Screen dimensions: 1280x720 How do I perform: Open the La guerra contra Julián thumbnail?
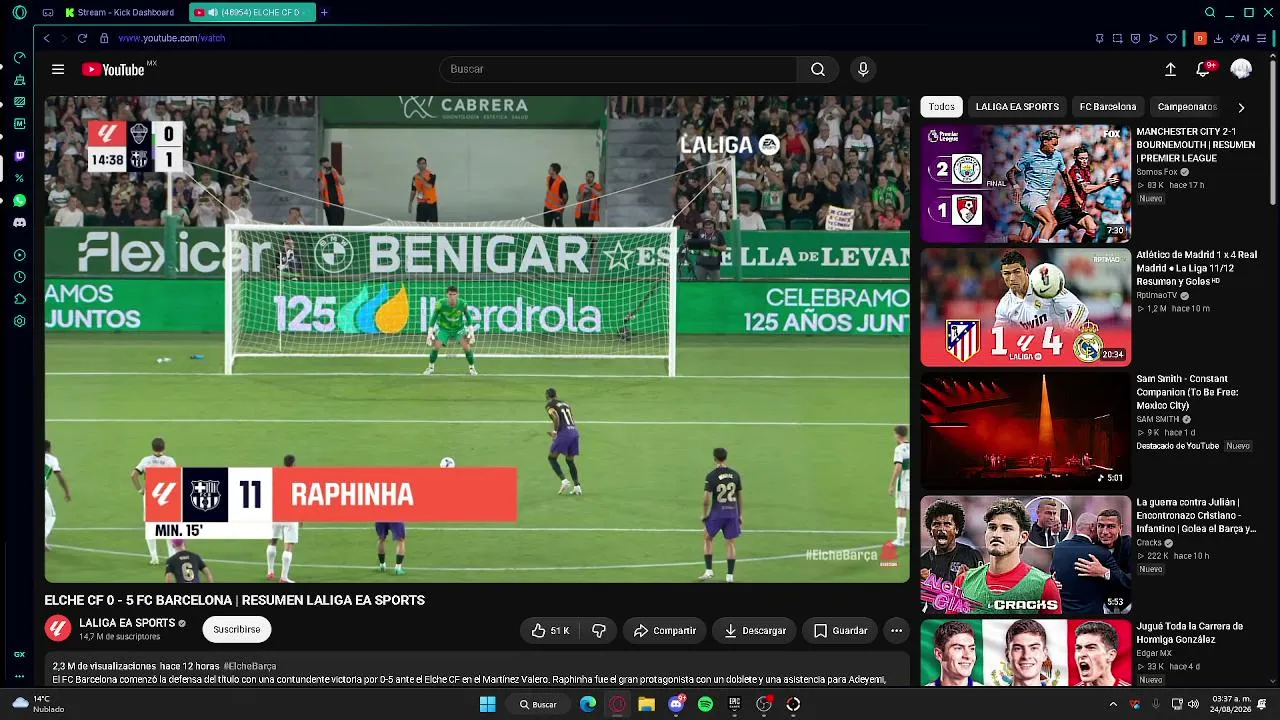(x=1026, y=556)
